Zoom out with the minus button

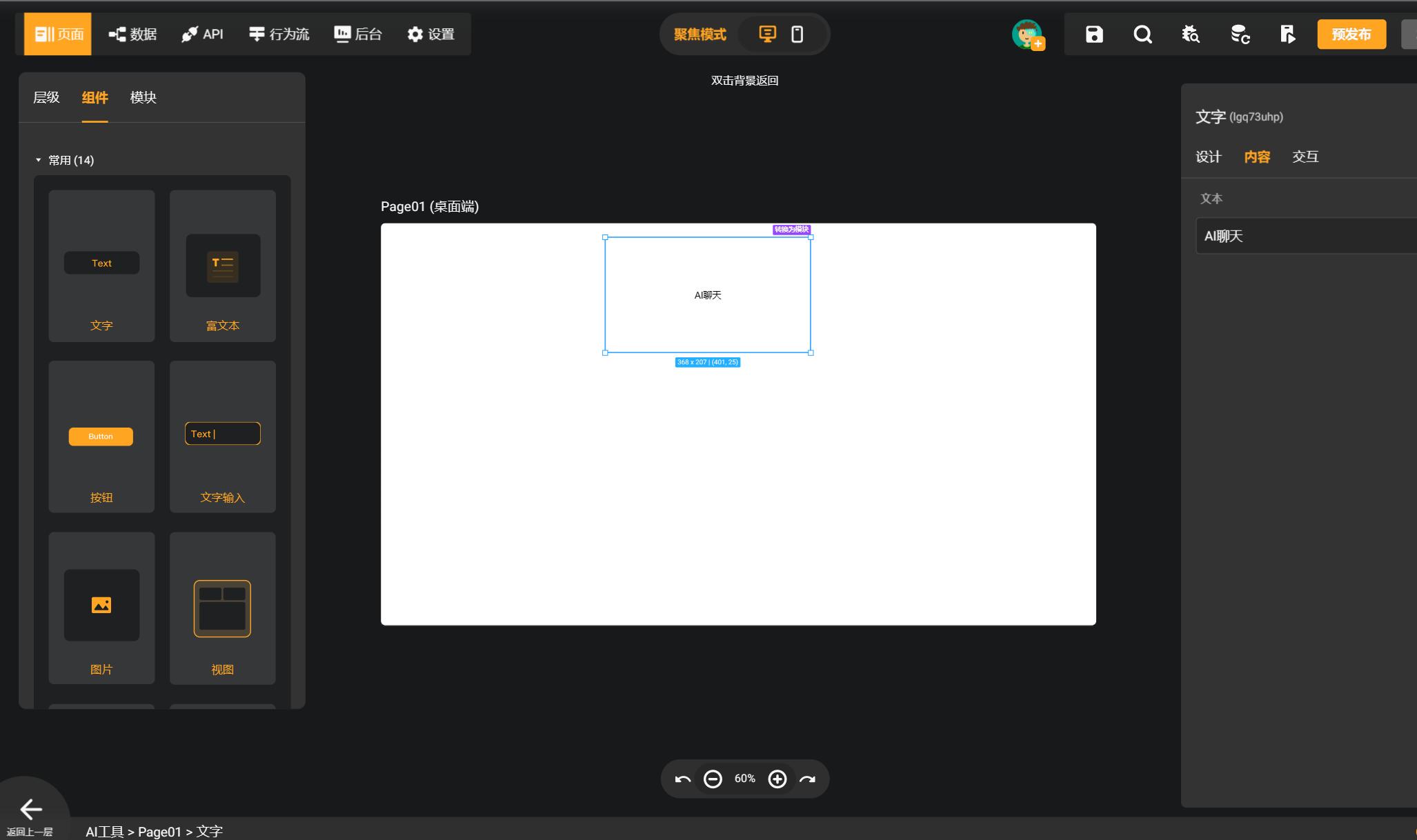[713, 779]
